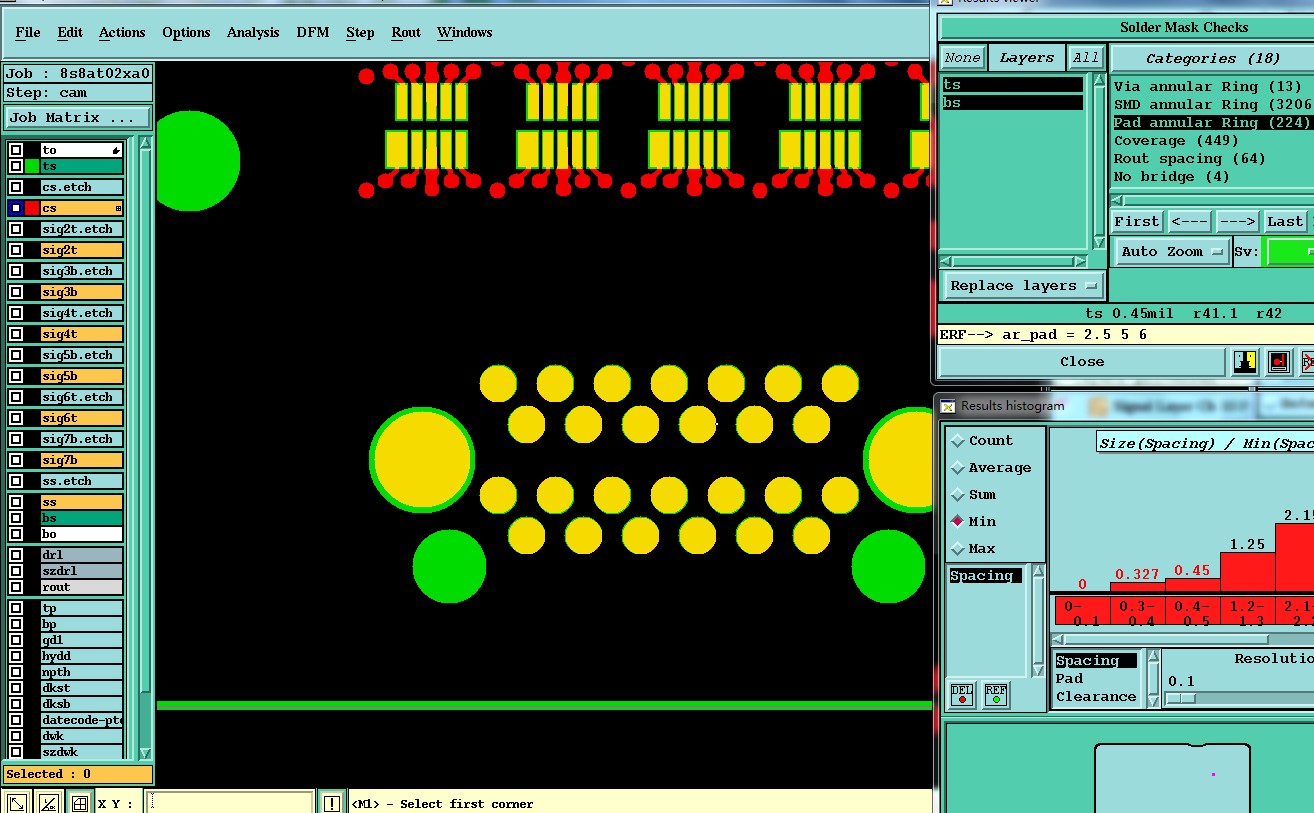Viewport: 1314px width, 813px height.
Task: Click the X Y coordinate input field
Action: 229,803
